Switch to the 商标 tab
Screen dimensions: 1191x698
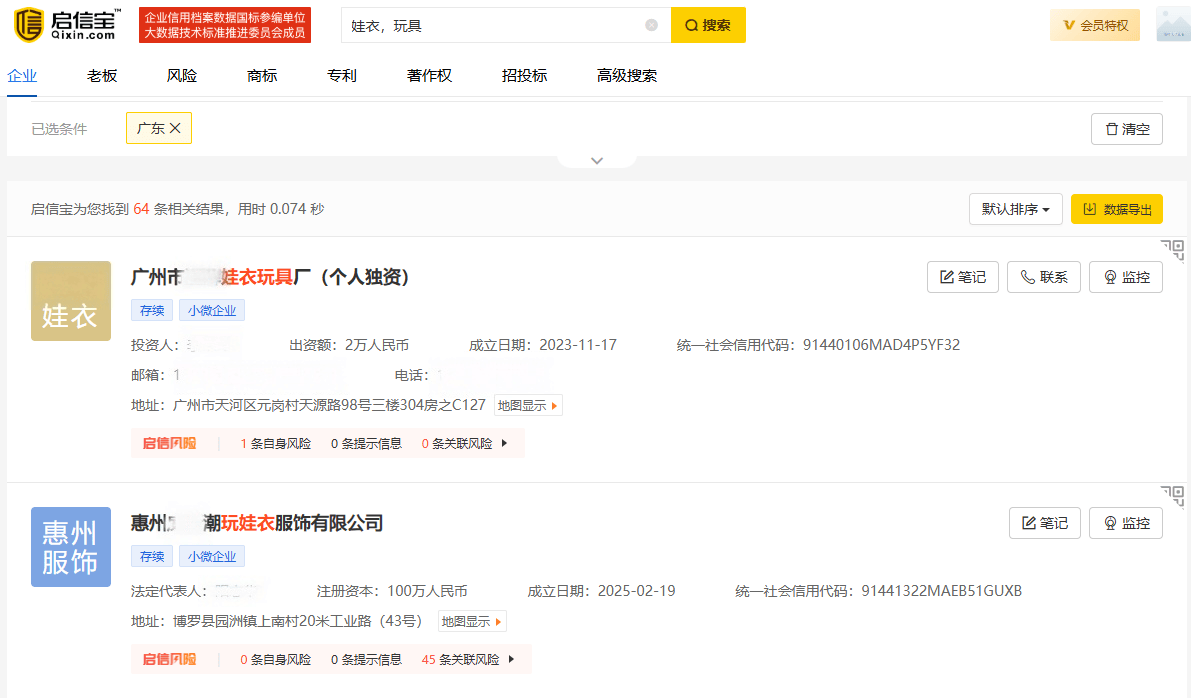261,75
